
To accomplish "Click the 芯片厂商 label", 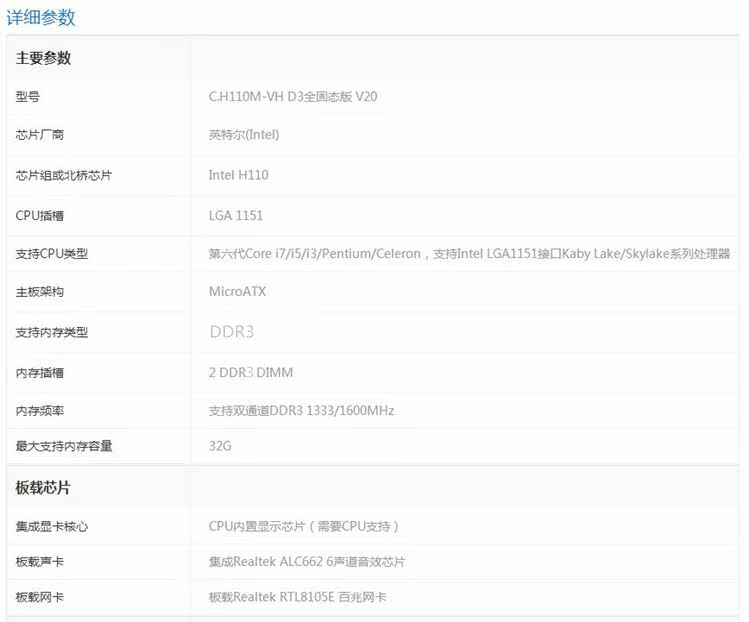I will [x=40, y=135].
